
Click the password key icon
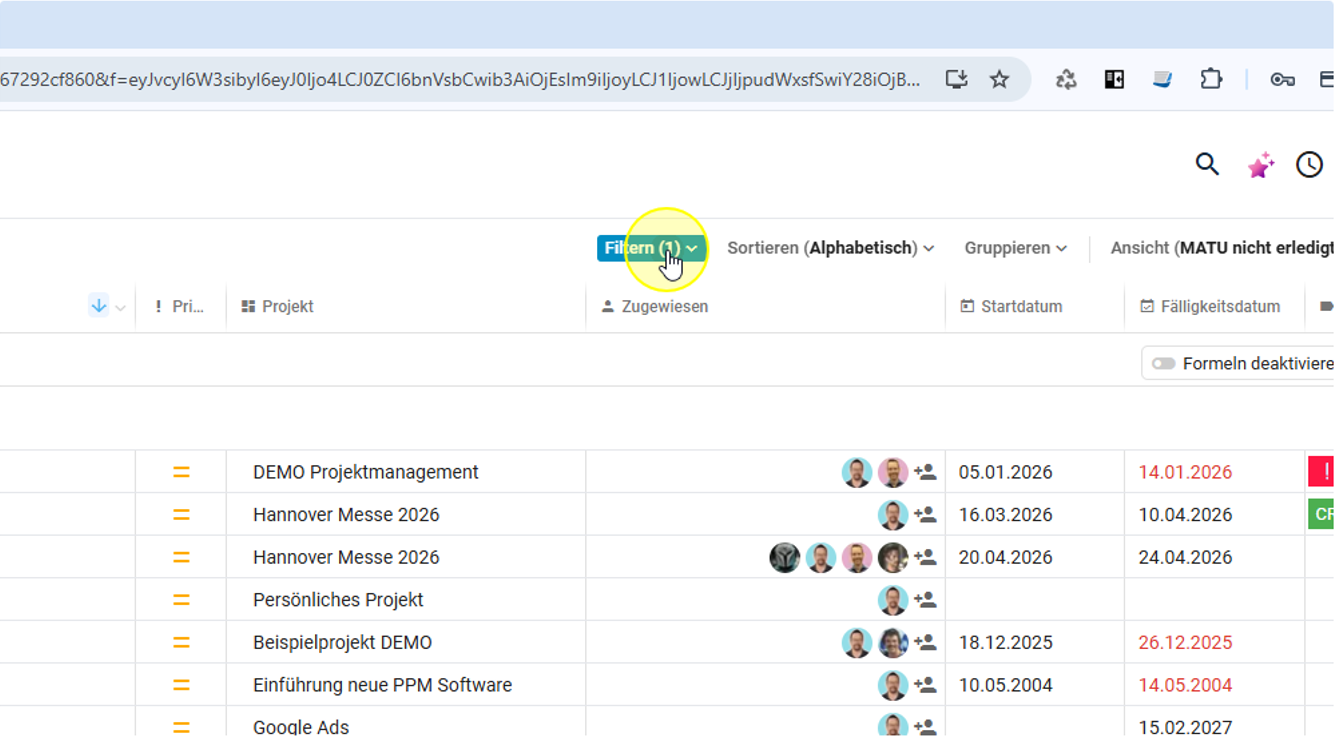point(1282,80)
